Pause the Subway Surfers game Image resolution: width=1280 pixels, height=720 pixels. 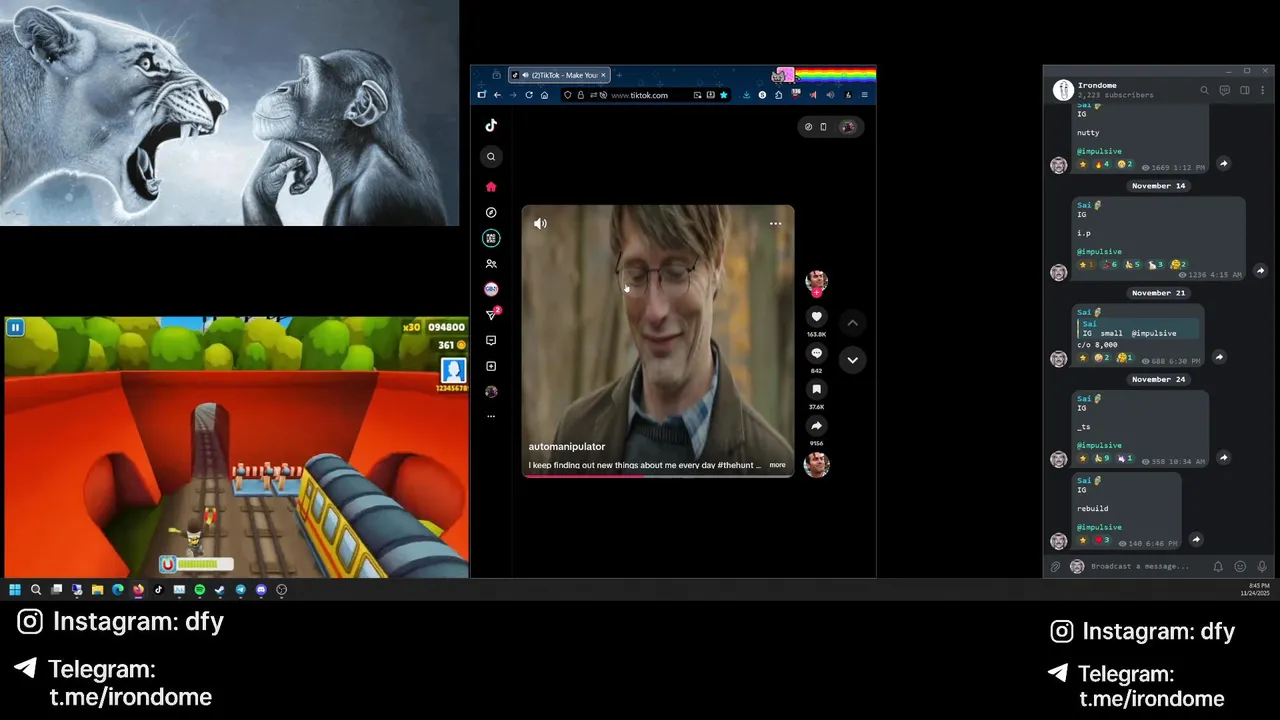(x=15, y=327)
